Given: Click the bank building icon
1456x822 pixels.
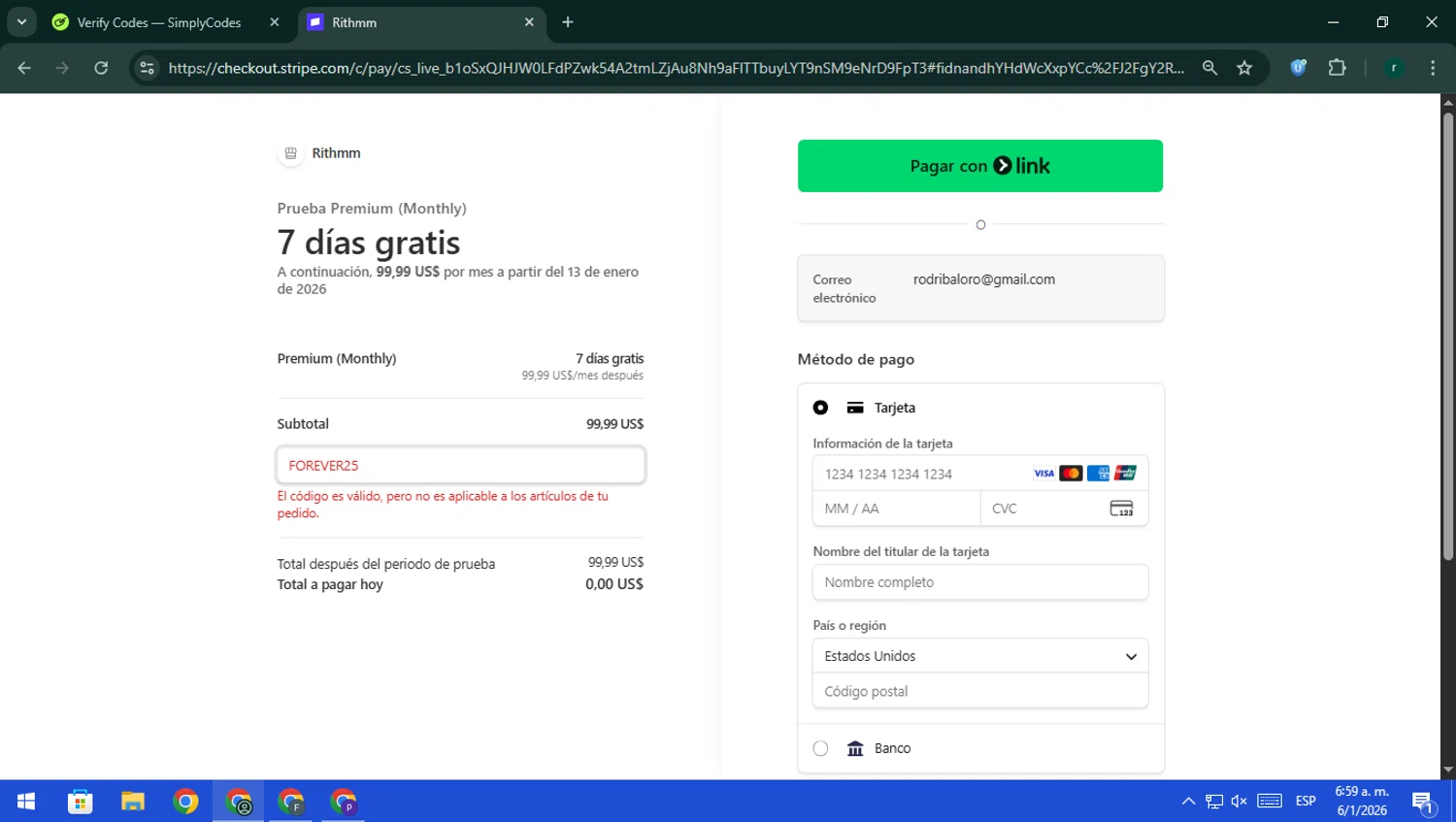Looking at the screenshot, I should (x=855, y=748).
